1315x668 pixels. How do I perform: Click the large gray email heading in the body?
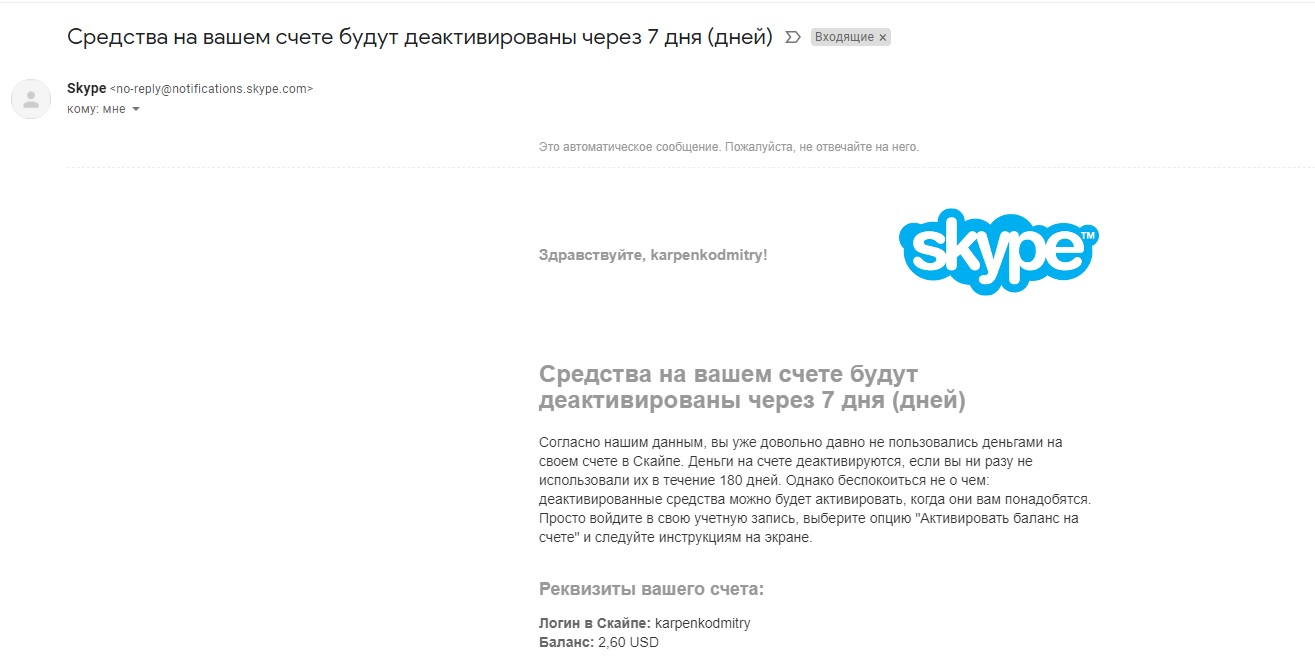pyautogui.click(x=751, y=388)
